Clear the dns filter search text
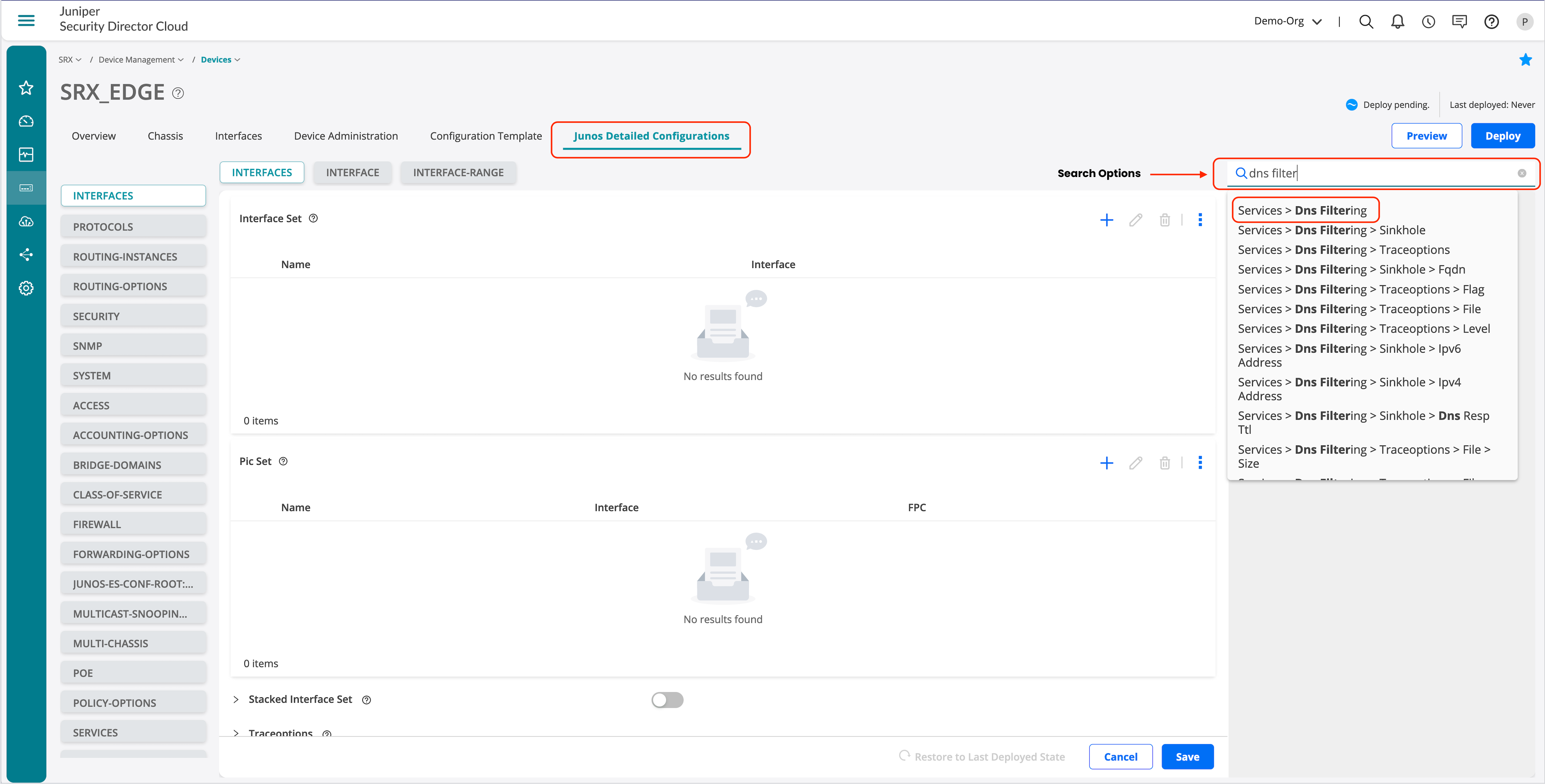The width and height of the screenshot is (1545, 784). pyautogui.click(x=1521, y=173)
